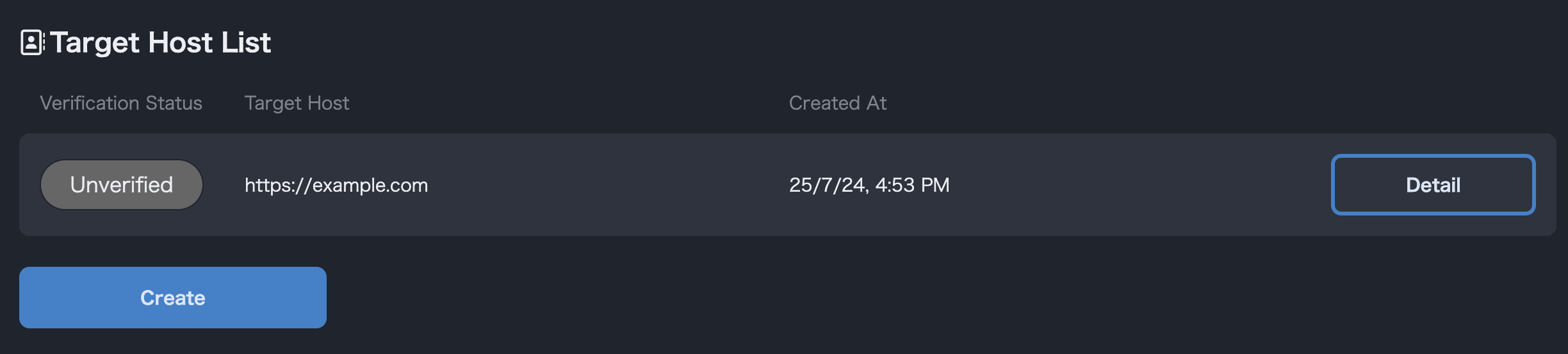
Task: Click the Target Host column header
Action: (297, 103)
